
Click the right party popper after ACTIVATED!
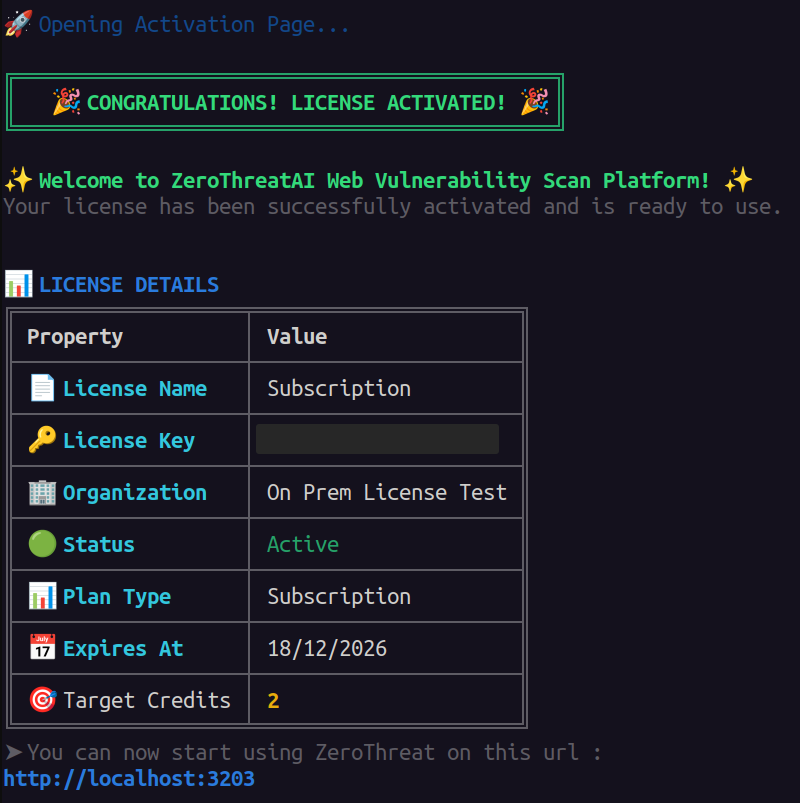point(535,101)
